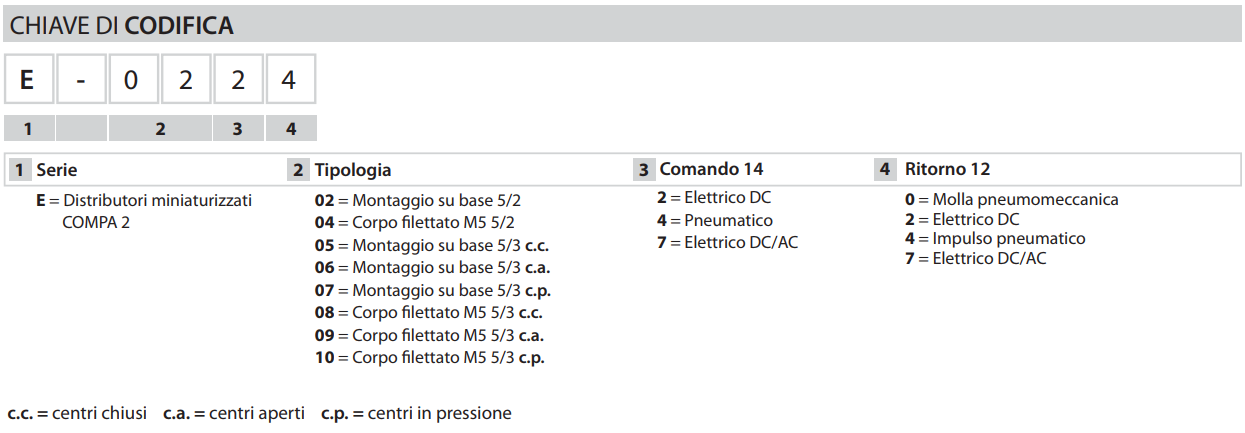The height and width of the screenshot is (433, 1245).
Task: Click the code box showing digit 0
Action: point(133,79)
